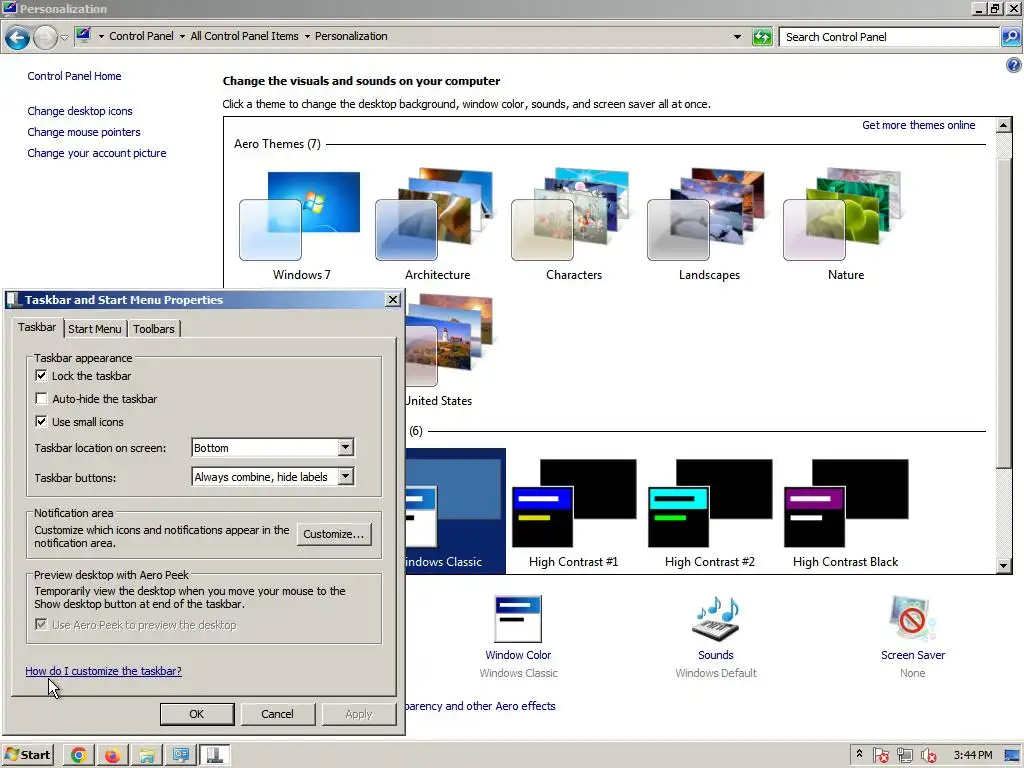Image resolution: width=1024 pixels, height=768 pixels.
Task: Open Get more themes online link
Action: (918, 125)
